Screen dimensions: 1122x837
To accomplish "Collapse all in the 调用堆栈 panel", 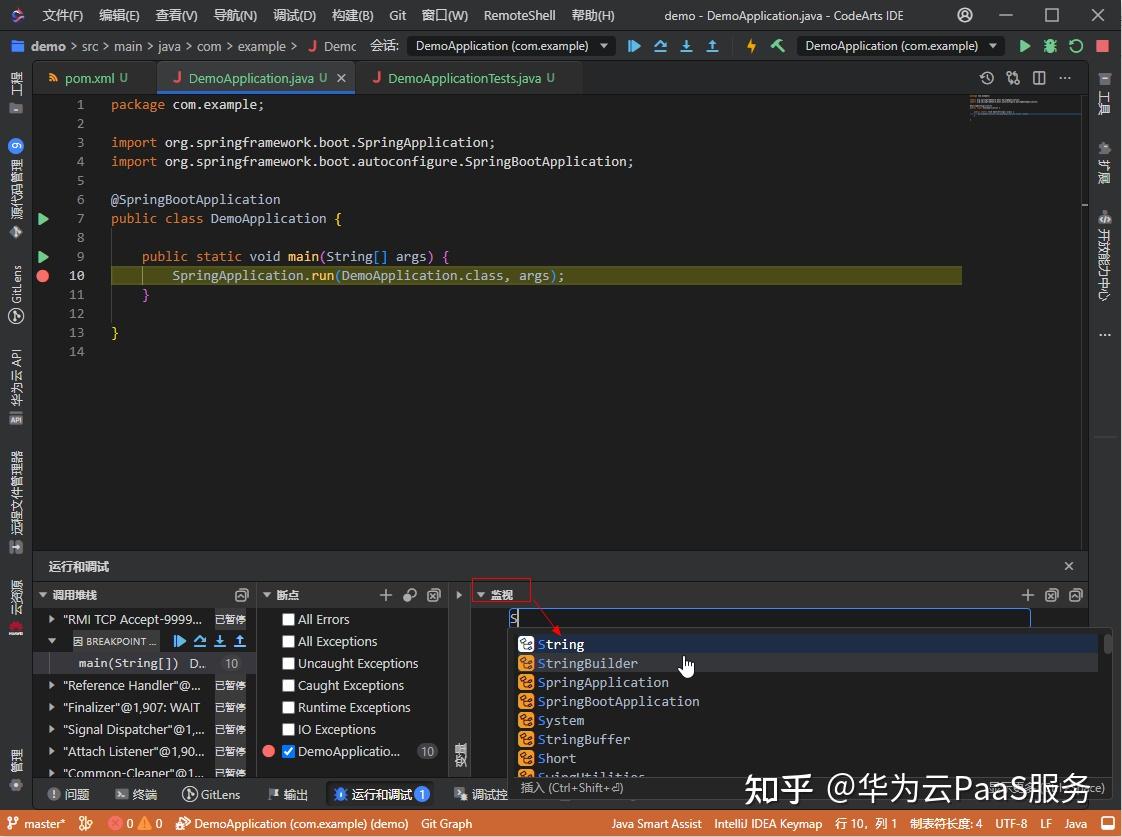I will 242,595.
